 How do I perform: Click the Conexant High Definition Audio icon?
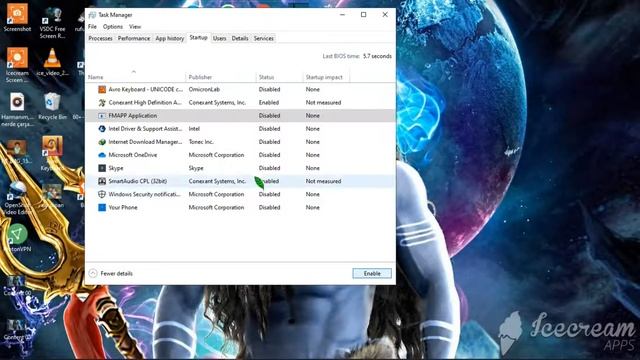pyautogui.click(x=102, y=102)
